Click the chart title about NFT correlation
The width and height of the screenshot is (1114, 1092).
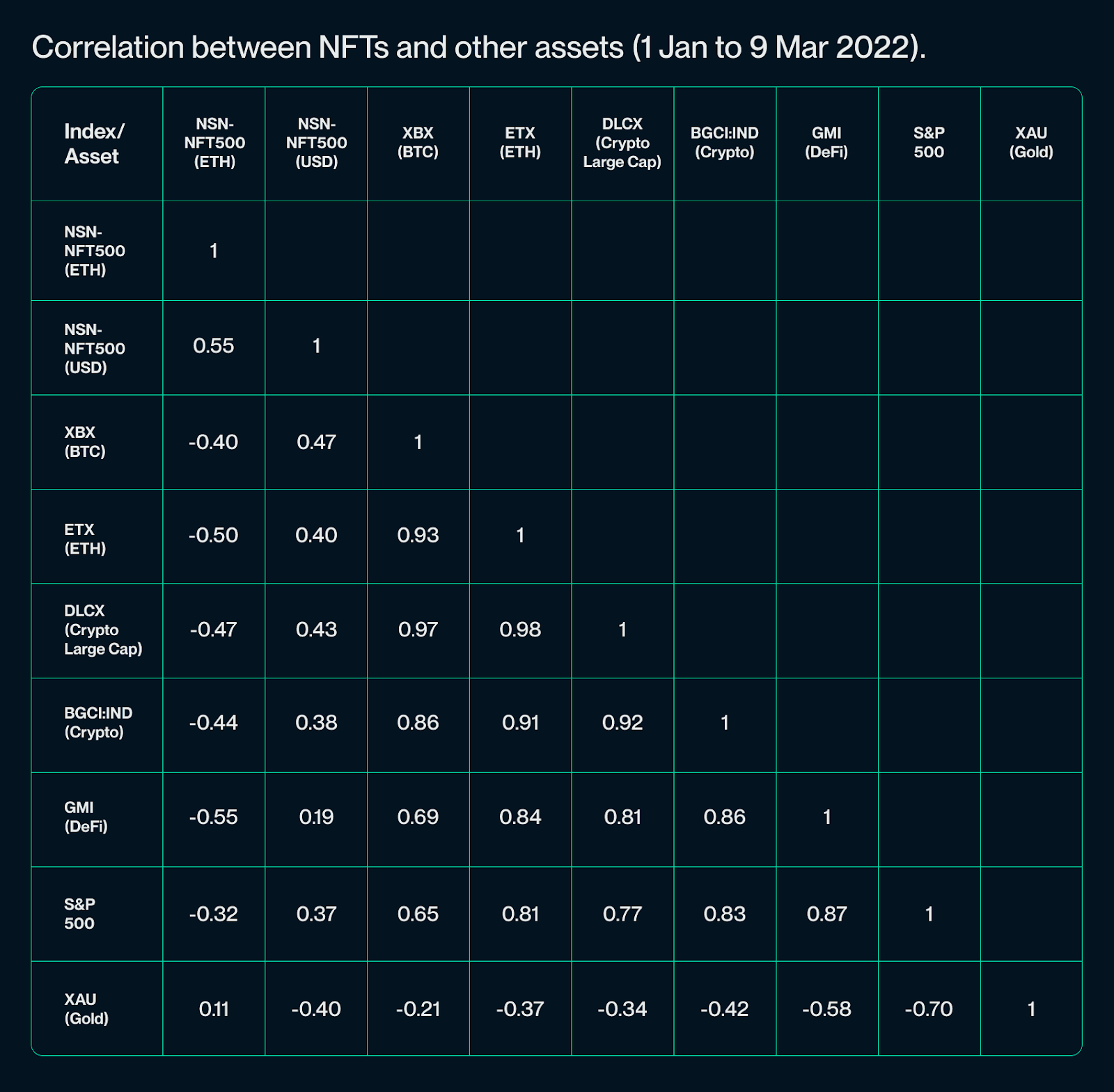click(479, 48)
